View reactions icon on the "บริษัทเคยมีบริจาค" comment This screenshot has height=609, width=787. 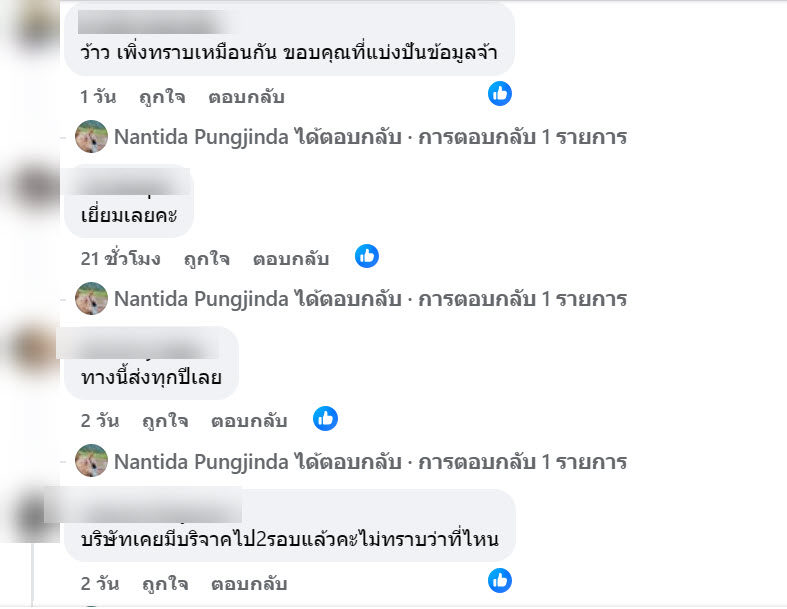500,580
